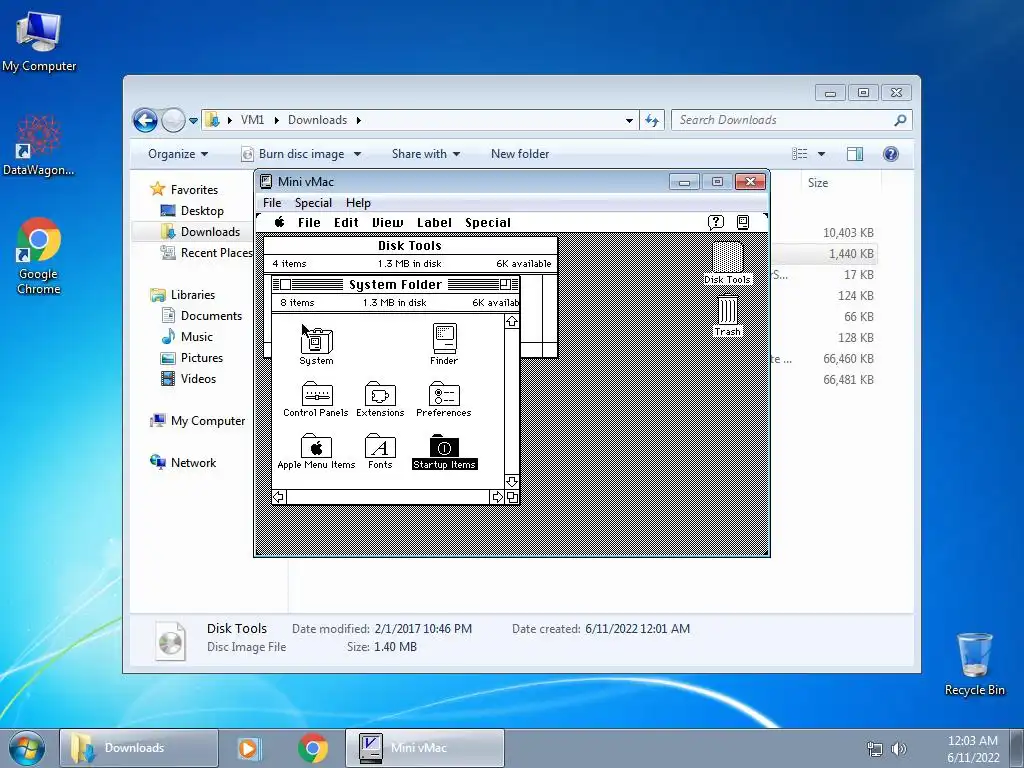This screenshot has height=768, width=1024.
Task: Select Documents library
Action: (x=211, y=316)
